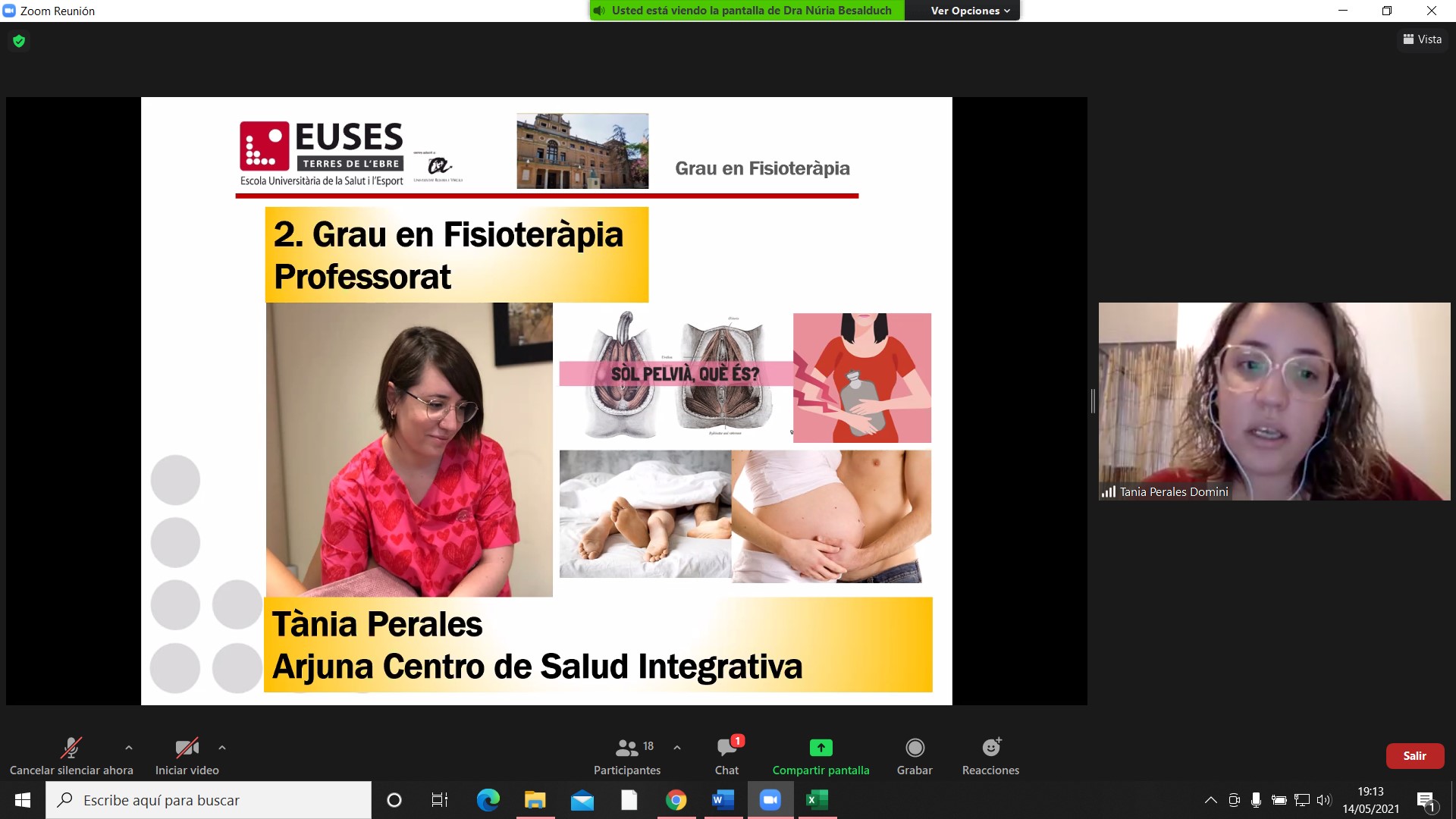Click the Windows search box
Image resolution: width=1456 pixels, height=819 pixels.
click(x=209, y=800)
